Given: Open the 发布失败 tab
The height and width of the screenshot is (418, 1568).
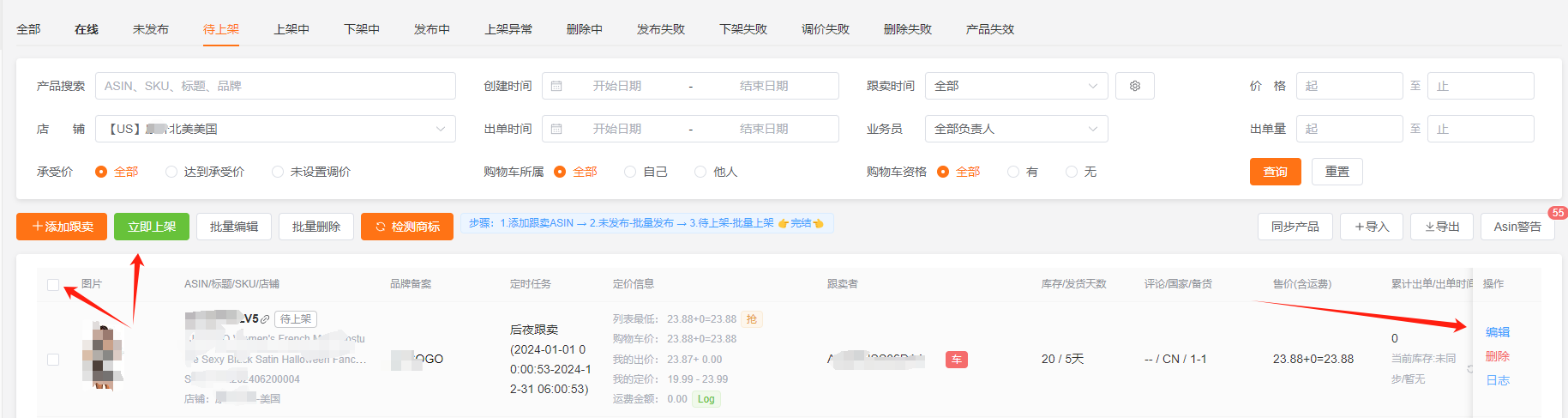Looking at the screenshot, I should pyautogui.click(x=660, y=29).
